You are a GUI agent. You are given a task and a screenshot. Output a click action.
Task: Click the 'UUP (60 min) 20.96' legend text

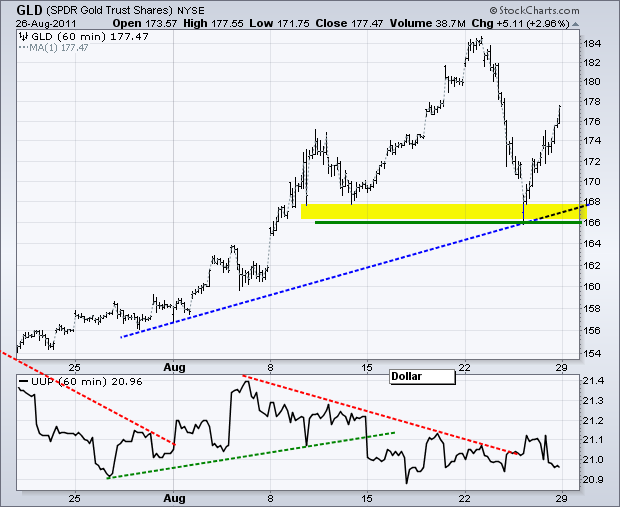(87, 382)
